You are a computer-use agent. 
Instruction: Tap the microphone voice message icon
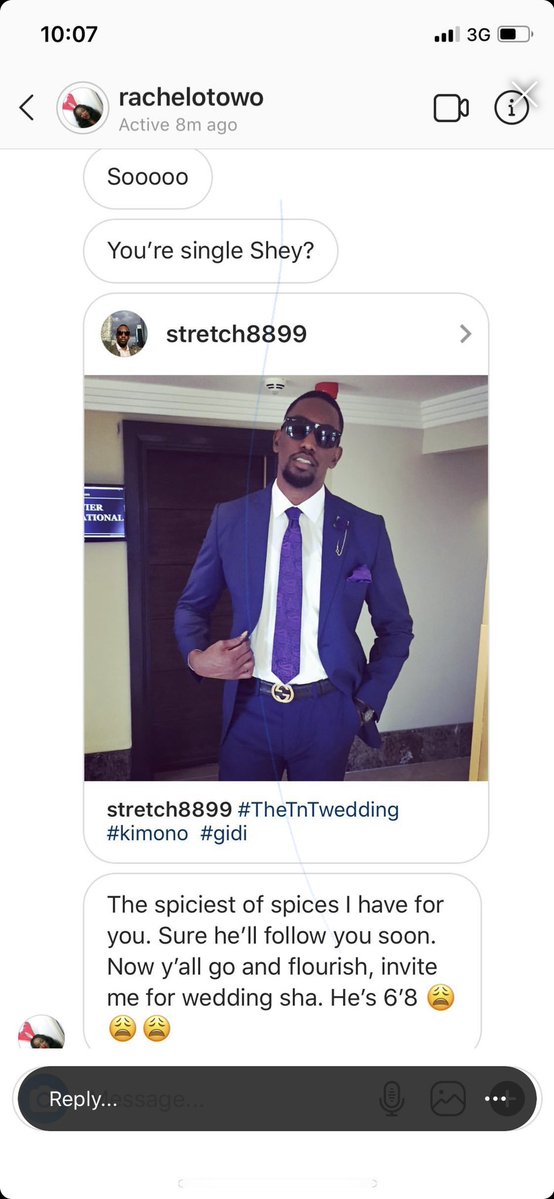click(393, 1099)
